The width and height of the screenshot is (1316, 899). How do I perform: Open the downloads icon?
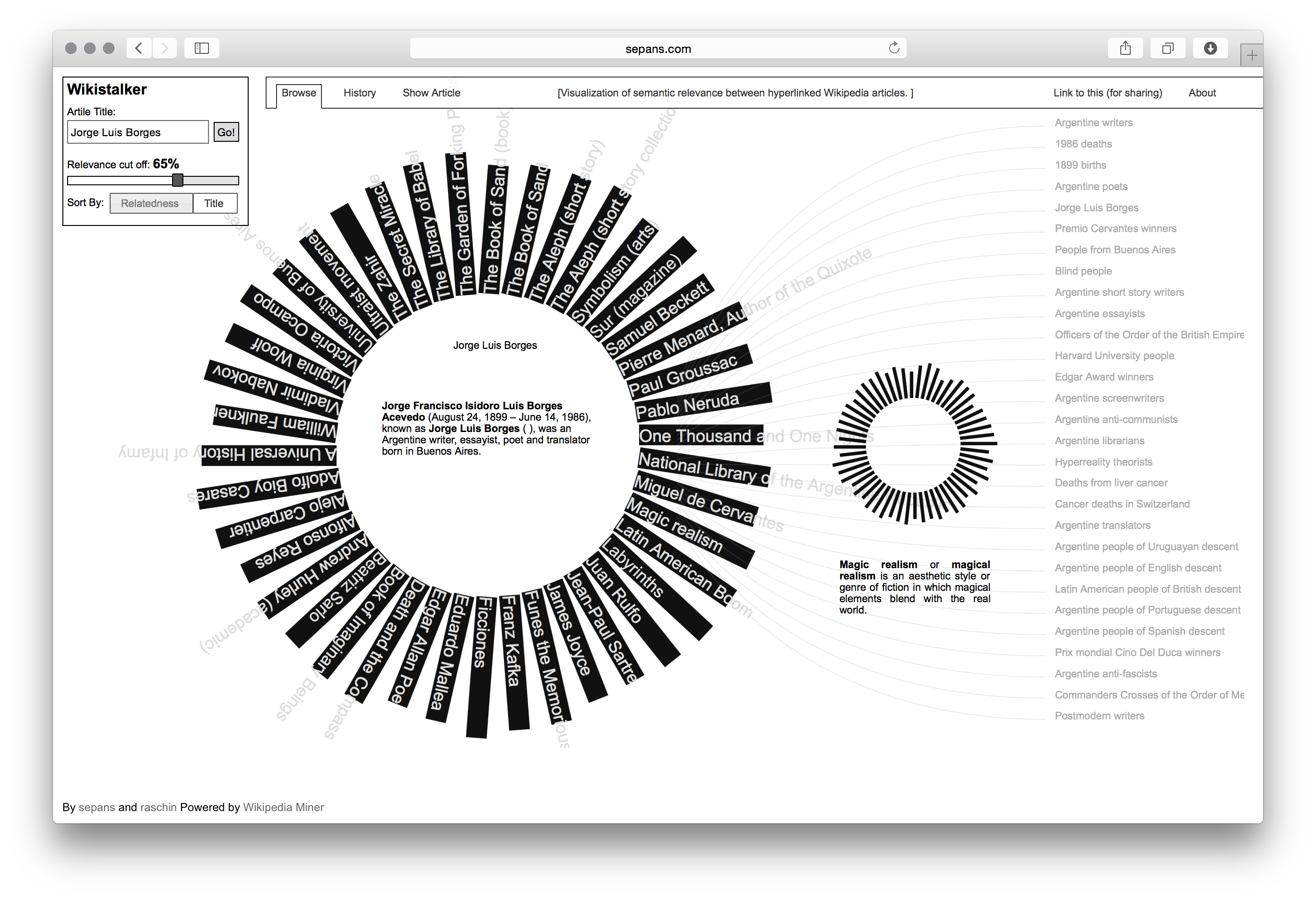tap(1210, 48)
